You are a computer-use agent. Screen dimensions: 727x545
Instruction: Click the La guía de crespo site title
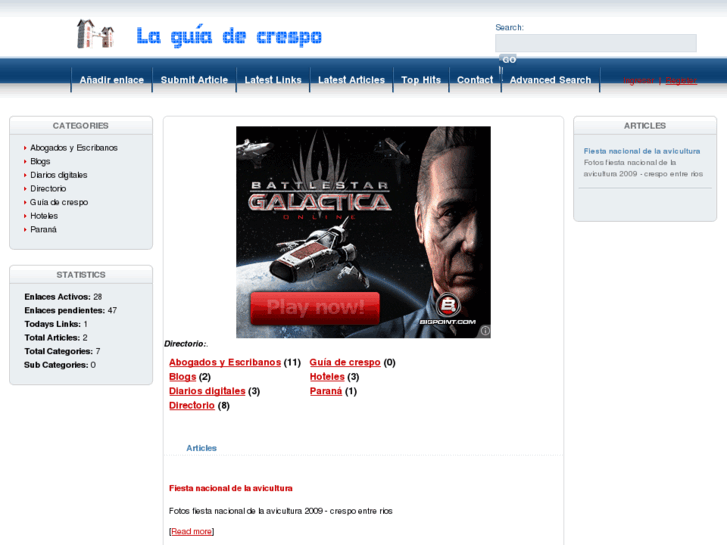click(x=229, y=37)
